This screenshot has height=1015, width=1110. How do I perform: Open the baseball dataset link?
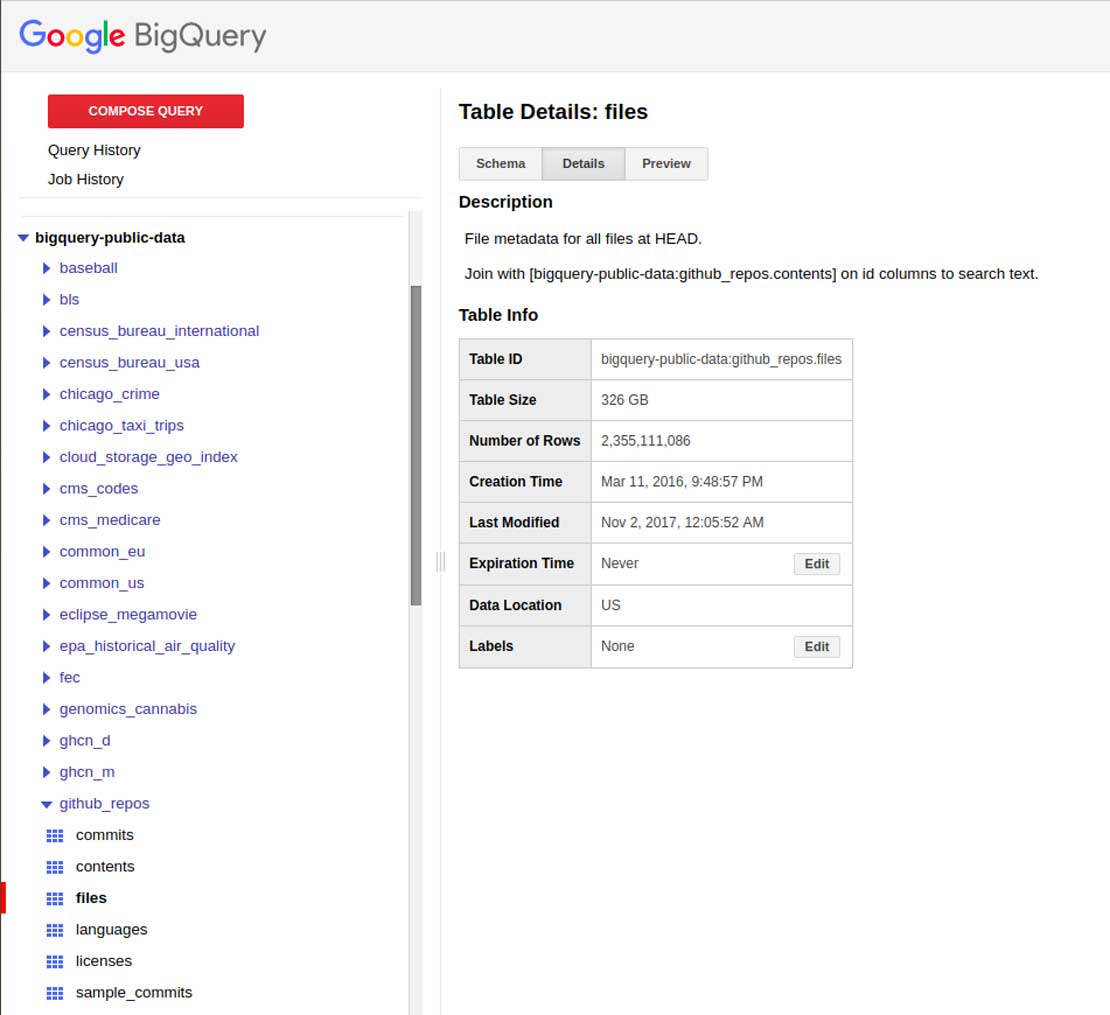pos(88,268)
